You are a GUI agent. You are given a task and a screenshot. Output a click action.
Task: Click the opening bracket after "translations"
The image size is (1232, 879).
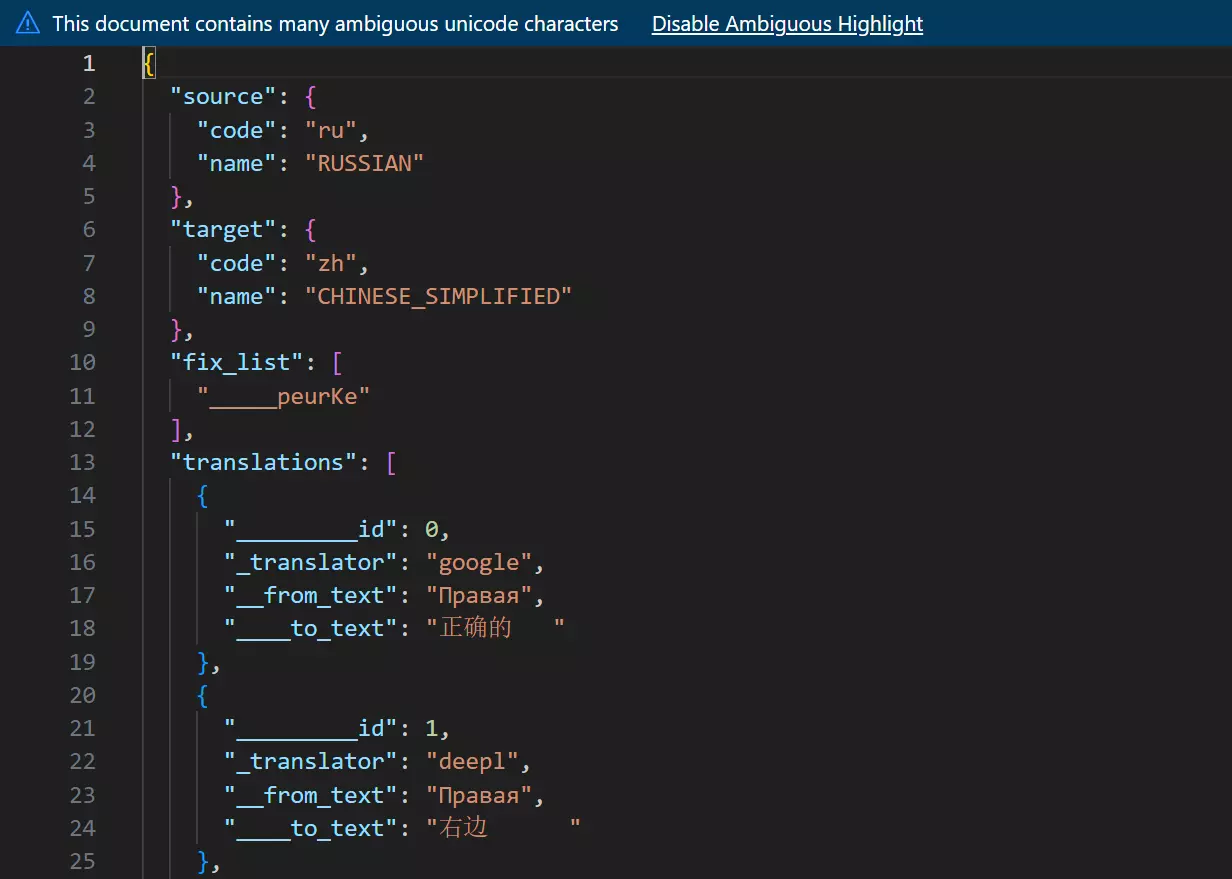(391, 462)
